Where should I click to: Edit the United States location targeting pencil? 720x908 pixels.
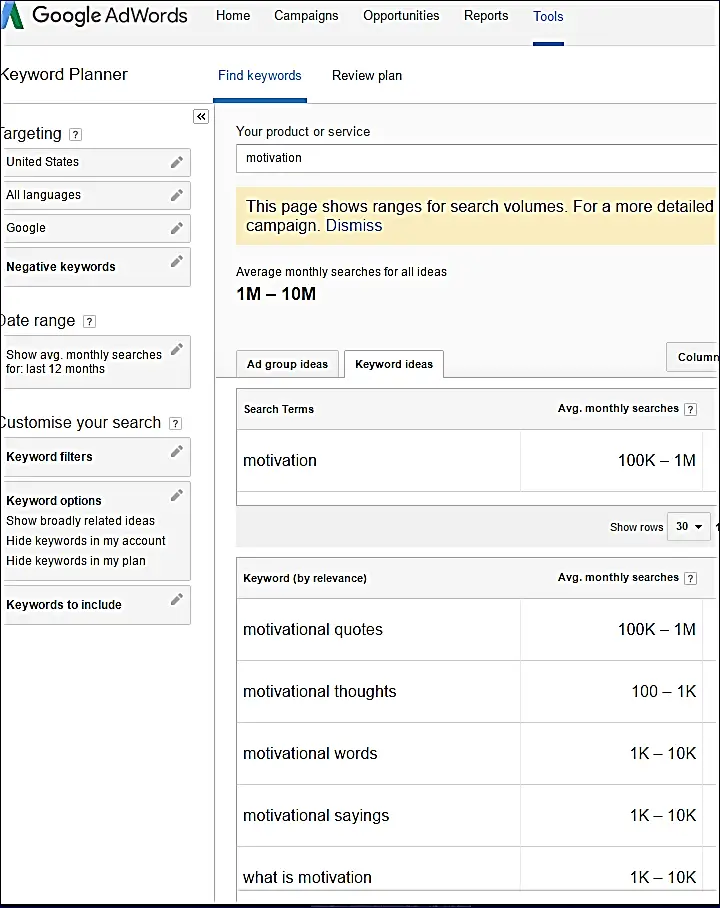[177, 162]
